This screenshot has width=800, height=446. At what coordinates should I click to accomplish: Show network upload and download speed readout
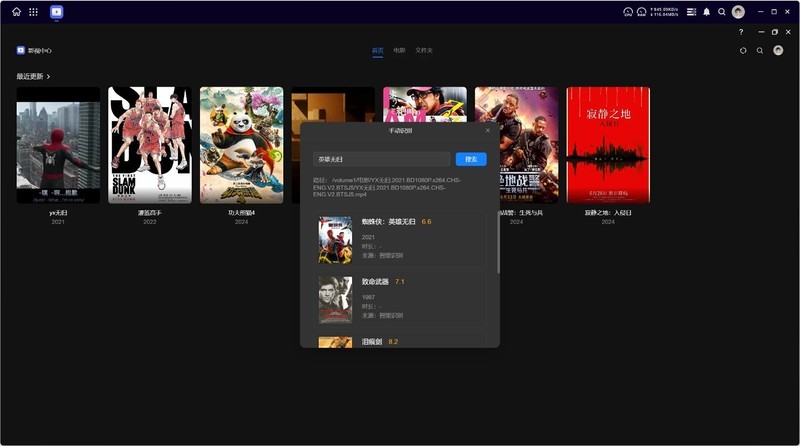[x=664, y=12]
